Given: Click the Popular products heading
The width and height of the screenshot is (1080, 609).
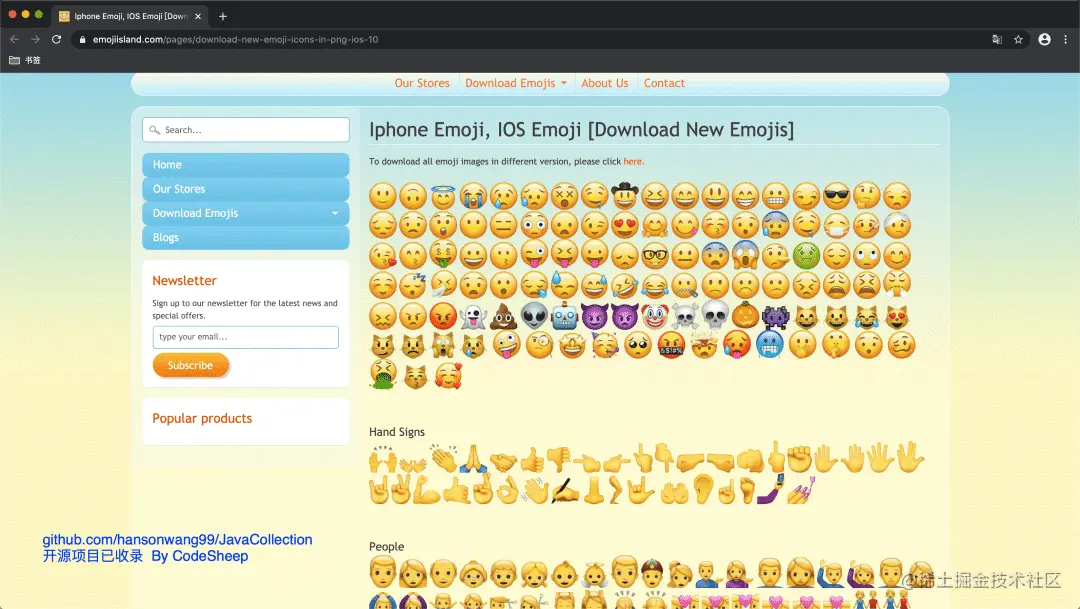Looking at the screenshot, I should tap(202, 418).
